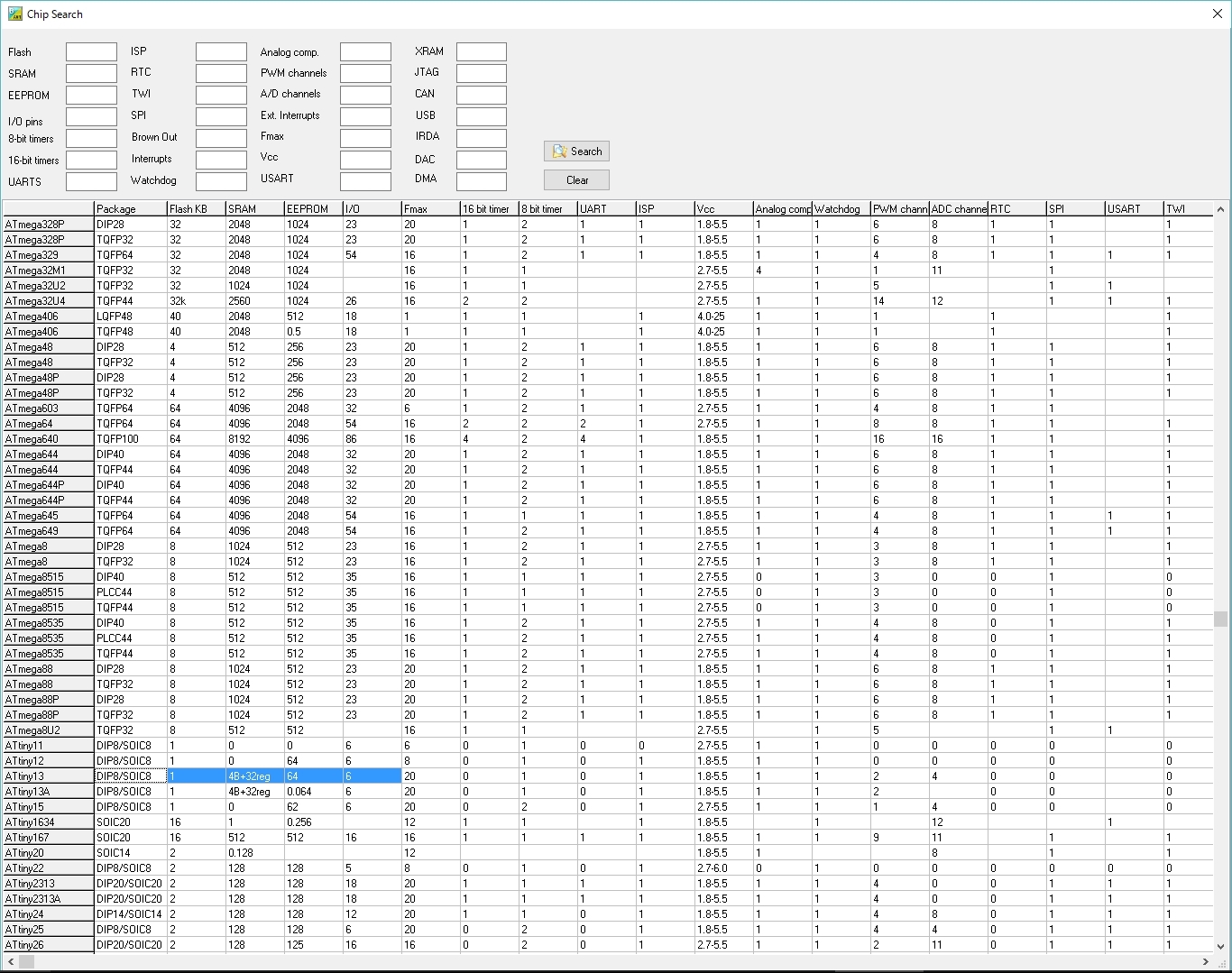Screen dimensions: 1232x973
Task: Click the SOIC14 package cell of ATtiny20
Action: (x=131, y=853)
